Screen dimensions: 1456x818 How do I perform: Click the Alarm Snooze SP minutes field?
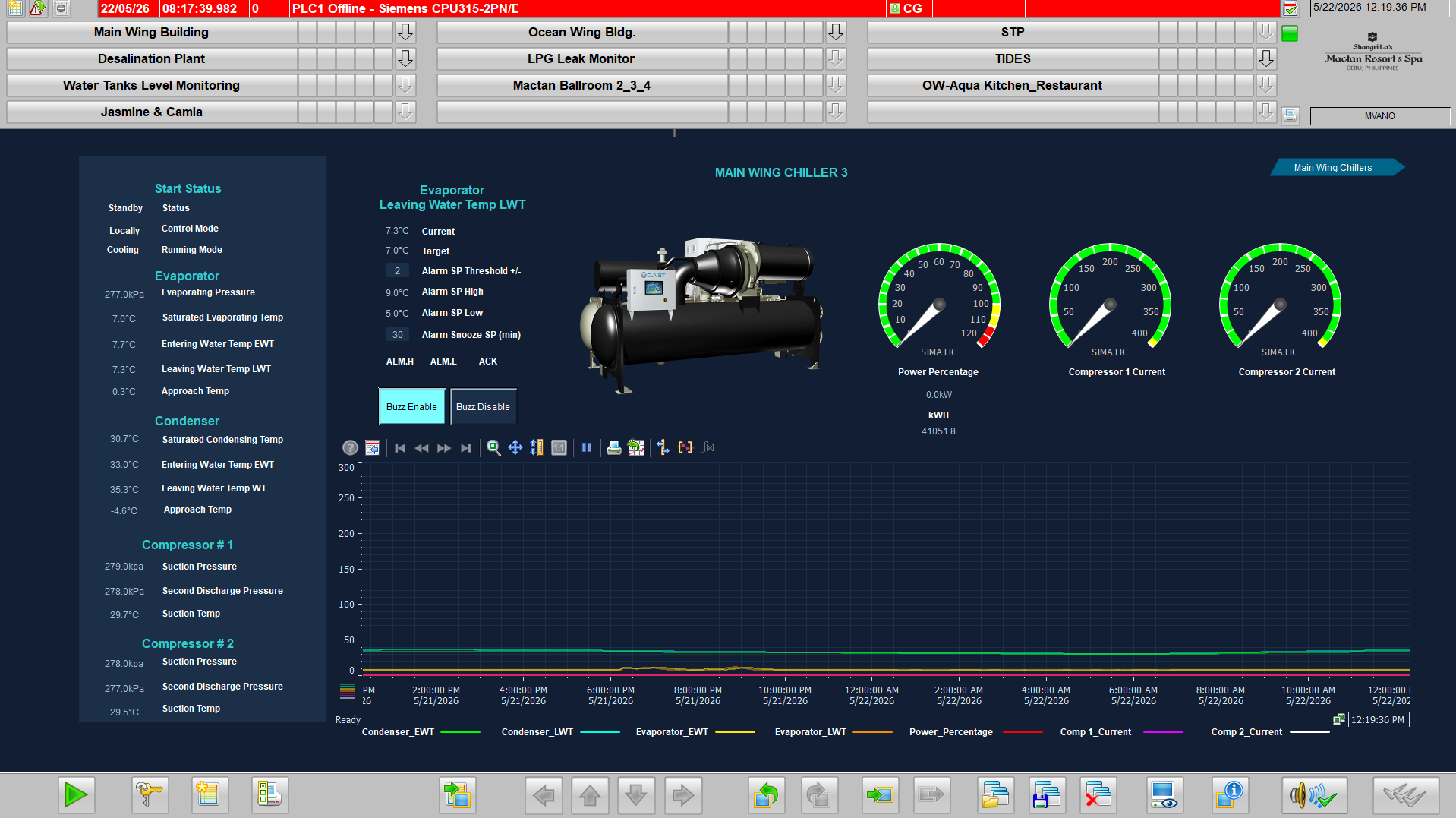[x=397, y=335]
